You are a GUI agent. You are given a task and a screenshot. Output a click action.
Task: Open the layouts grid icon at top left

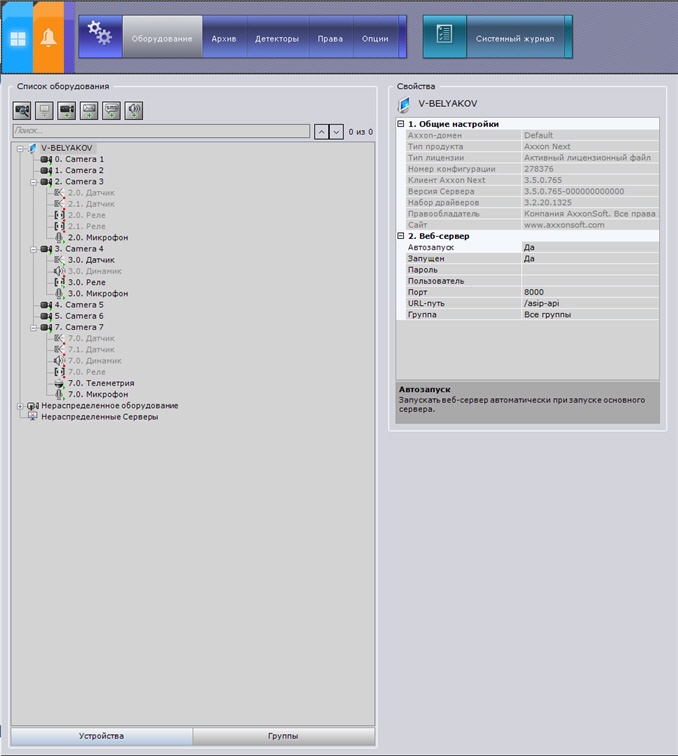click(17, 39)
